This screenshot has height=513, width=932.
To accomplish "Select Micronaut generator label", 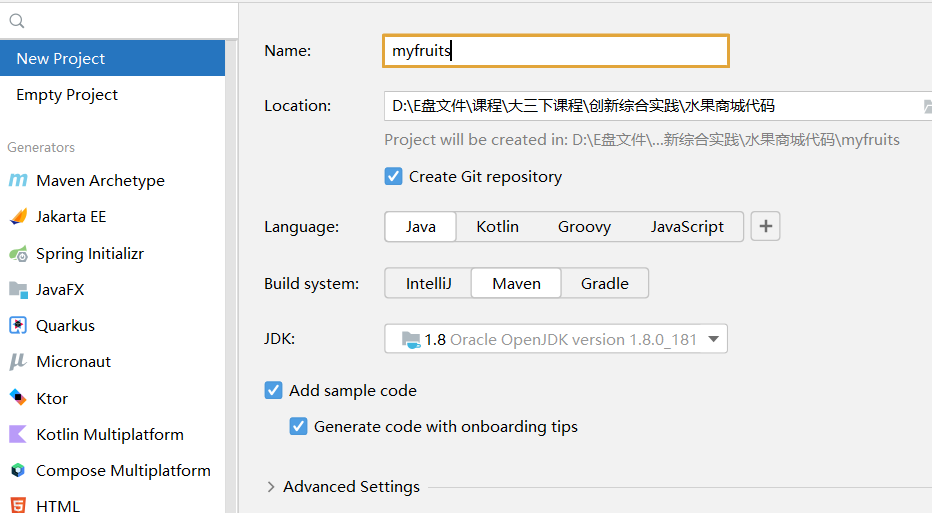I will pos(74,361).
